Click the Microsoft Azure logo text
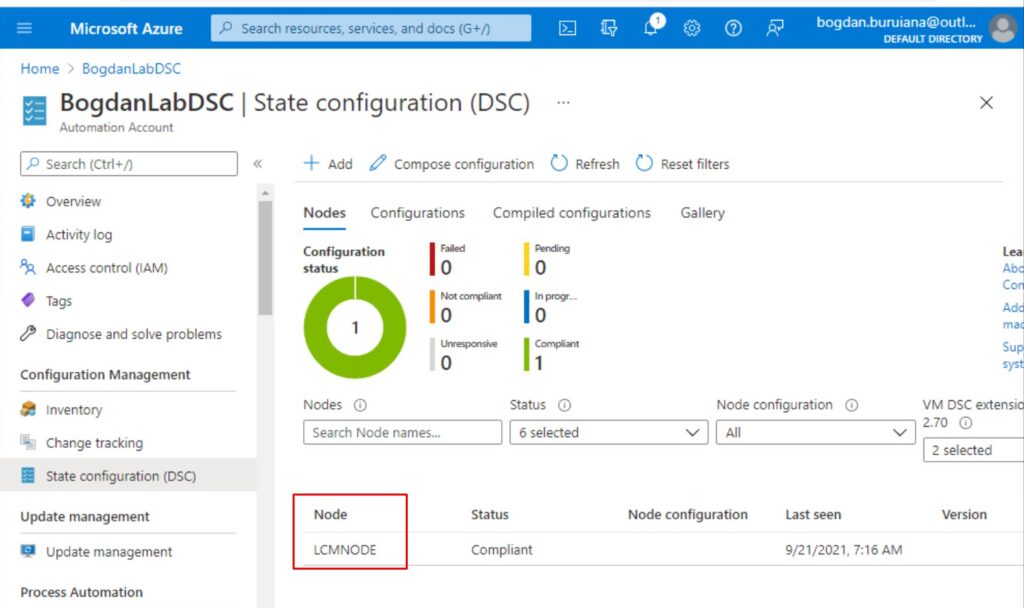The image size is (1024, 608). pos(126,29)
